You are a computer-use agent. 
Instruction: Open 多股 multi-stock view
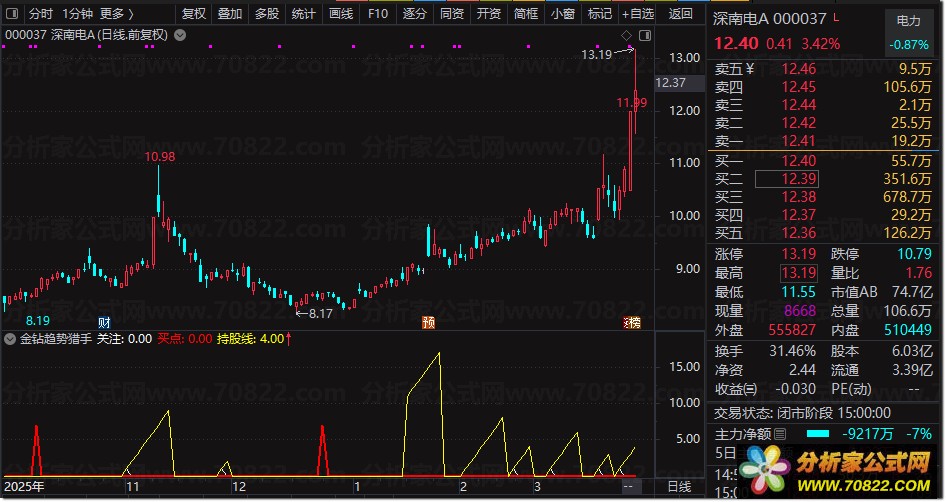click(x=267, y=13)
